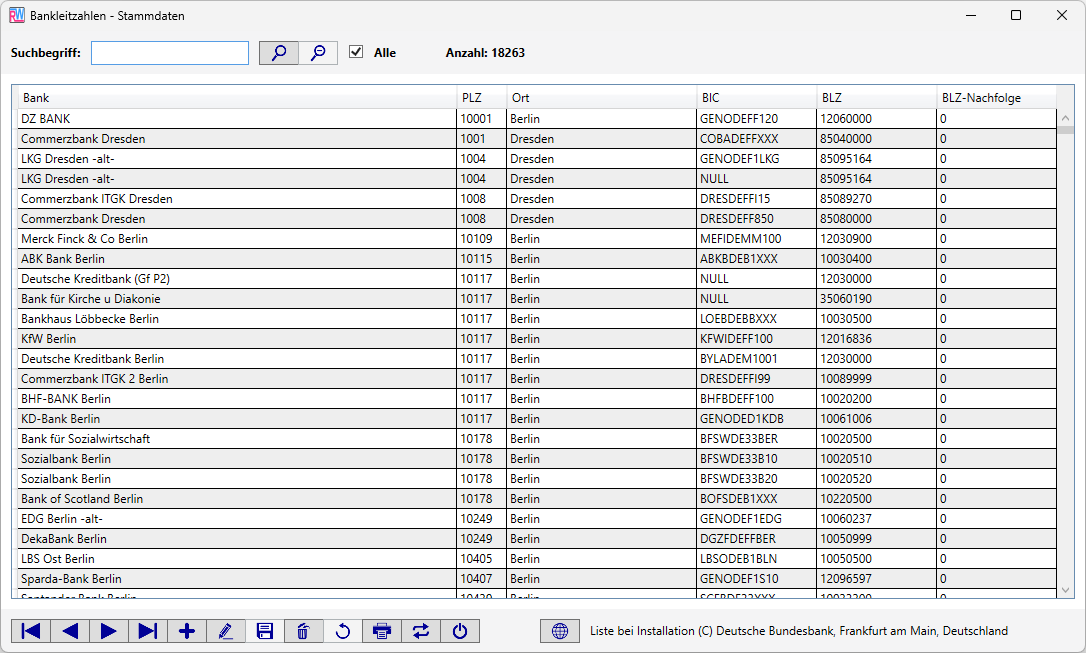The height and width of the screenshot is (653, 1086).
Task: Sort by the PLZ column header
Action: coord(482,98)
